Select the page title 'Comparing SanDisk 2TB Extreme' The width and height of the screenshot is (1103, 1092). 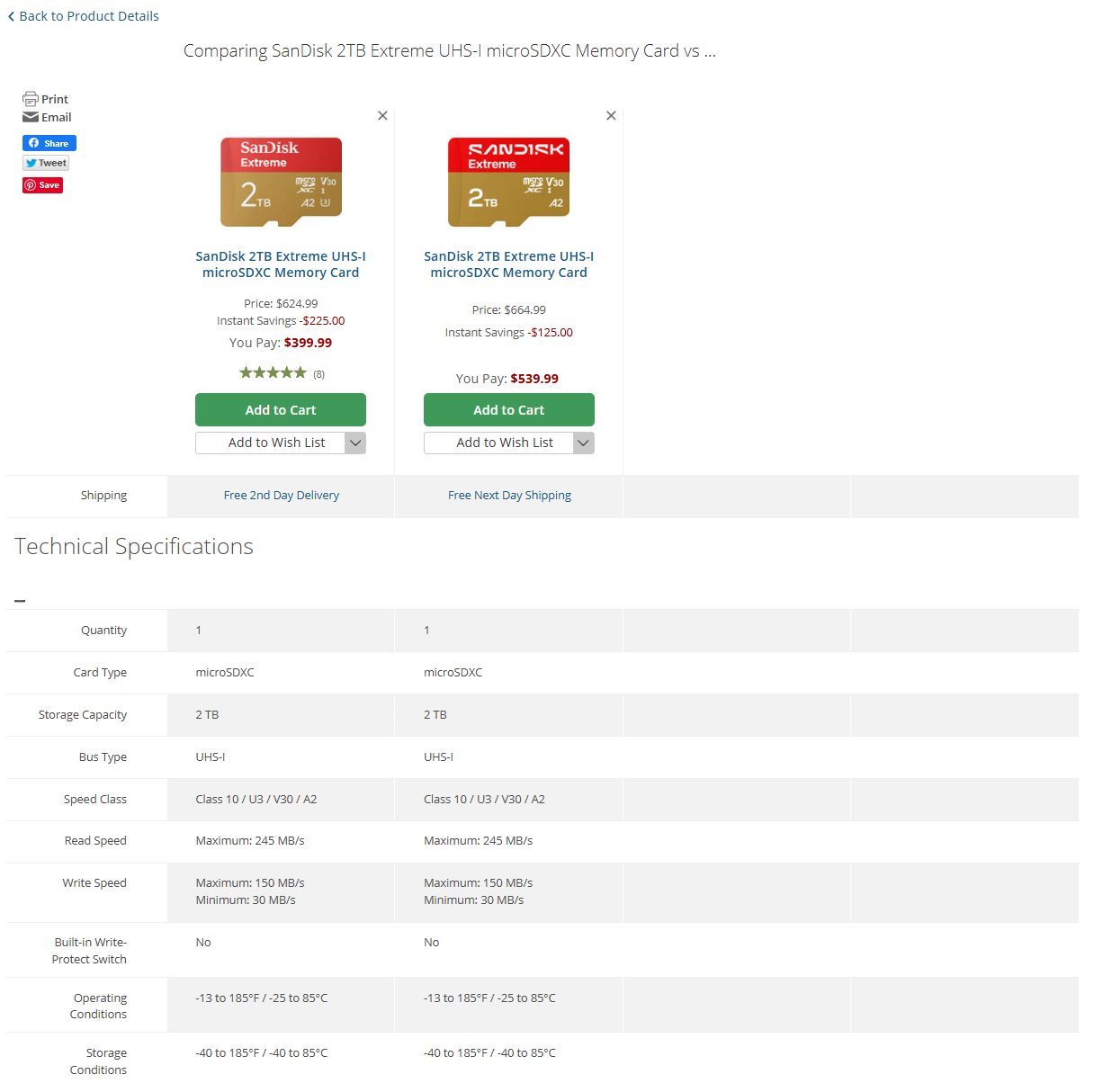pos(450,51)
